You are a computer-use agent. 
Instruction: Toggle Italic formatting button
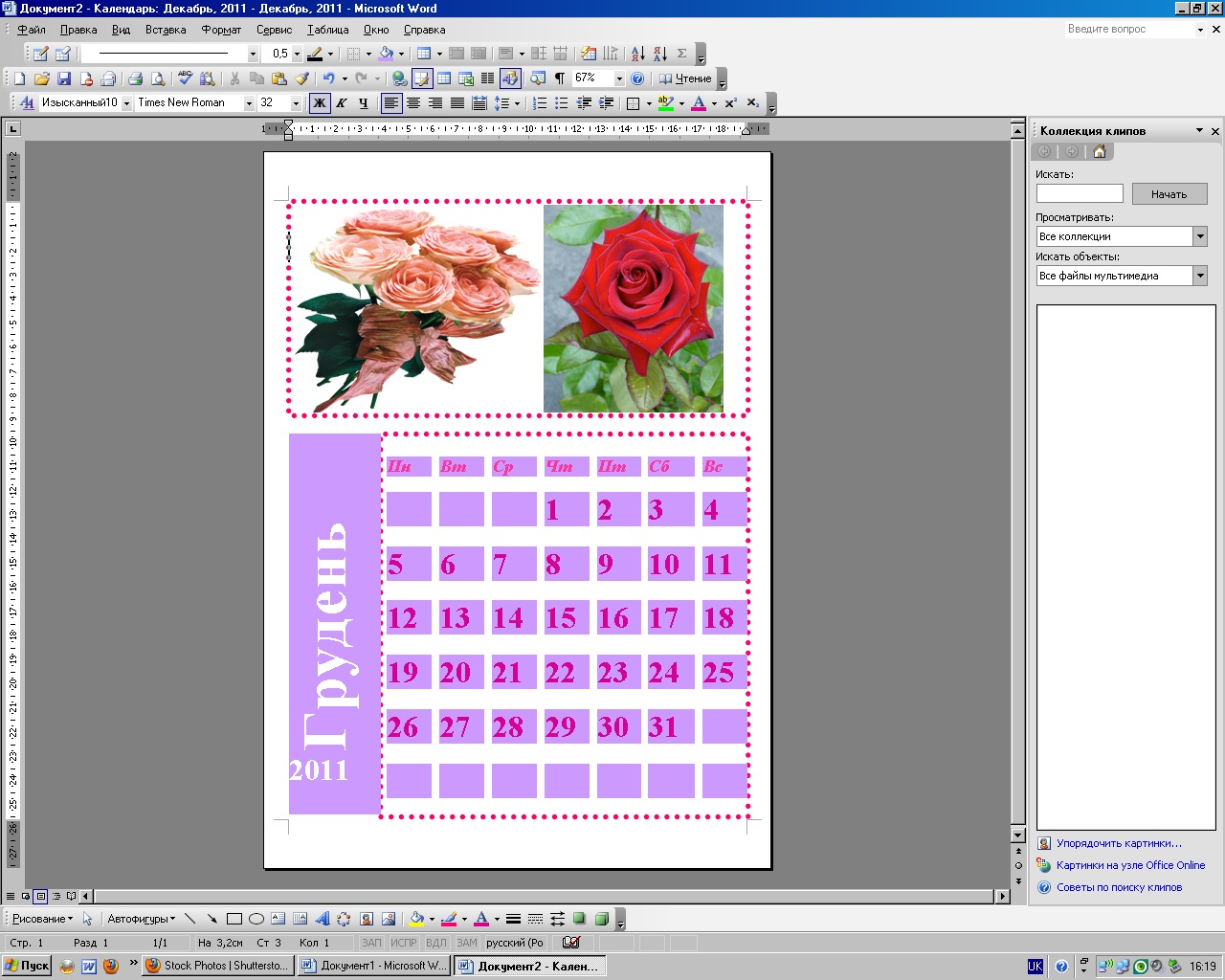point(342,102)
